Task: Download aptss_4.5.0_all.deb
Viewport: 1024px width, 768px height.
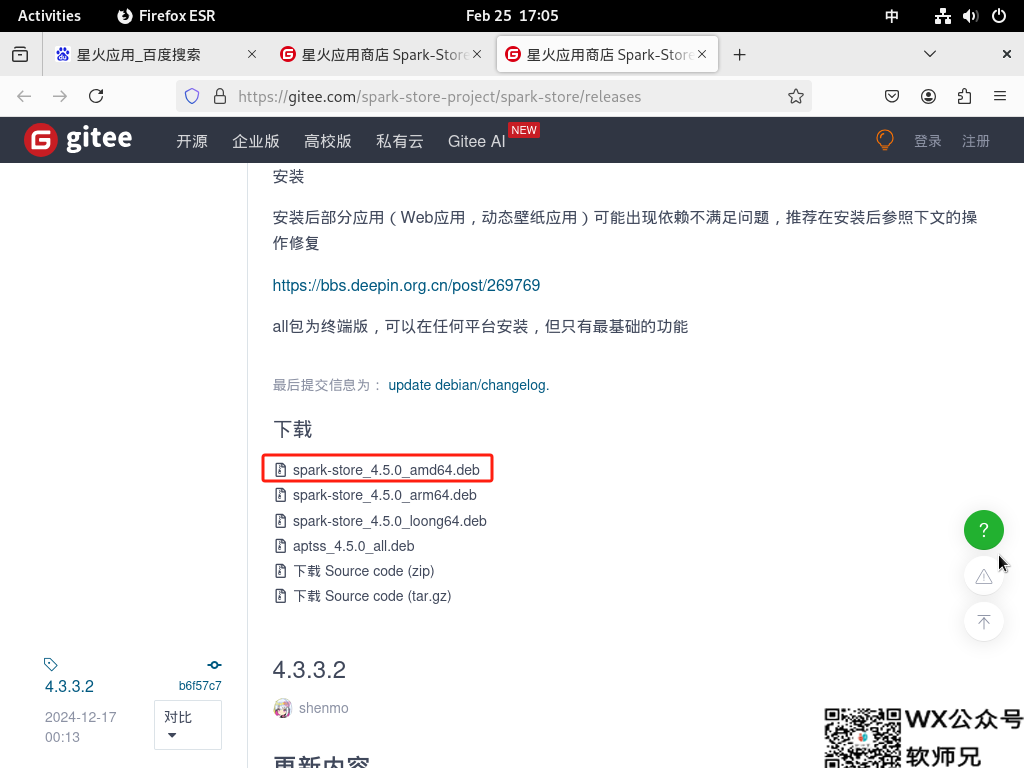Action: click(x=353, y=546)
